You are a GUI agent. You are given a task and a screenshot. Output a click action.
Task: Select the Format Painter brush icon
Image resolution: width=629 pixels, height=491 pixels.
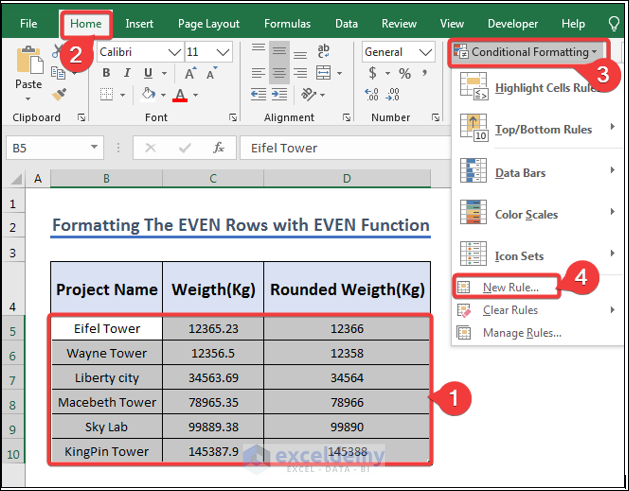click(x=59, y=95)
